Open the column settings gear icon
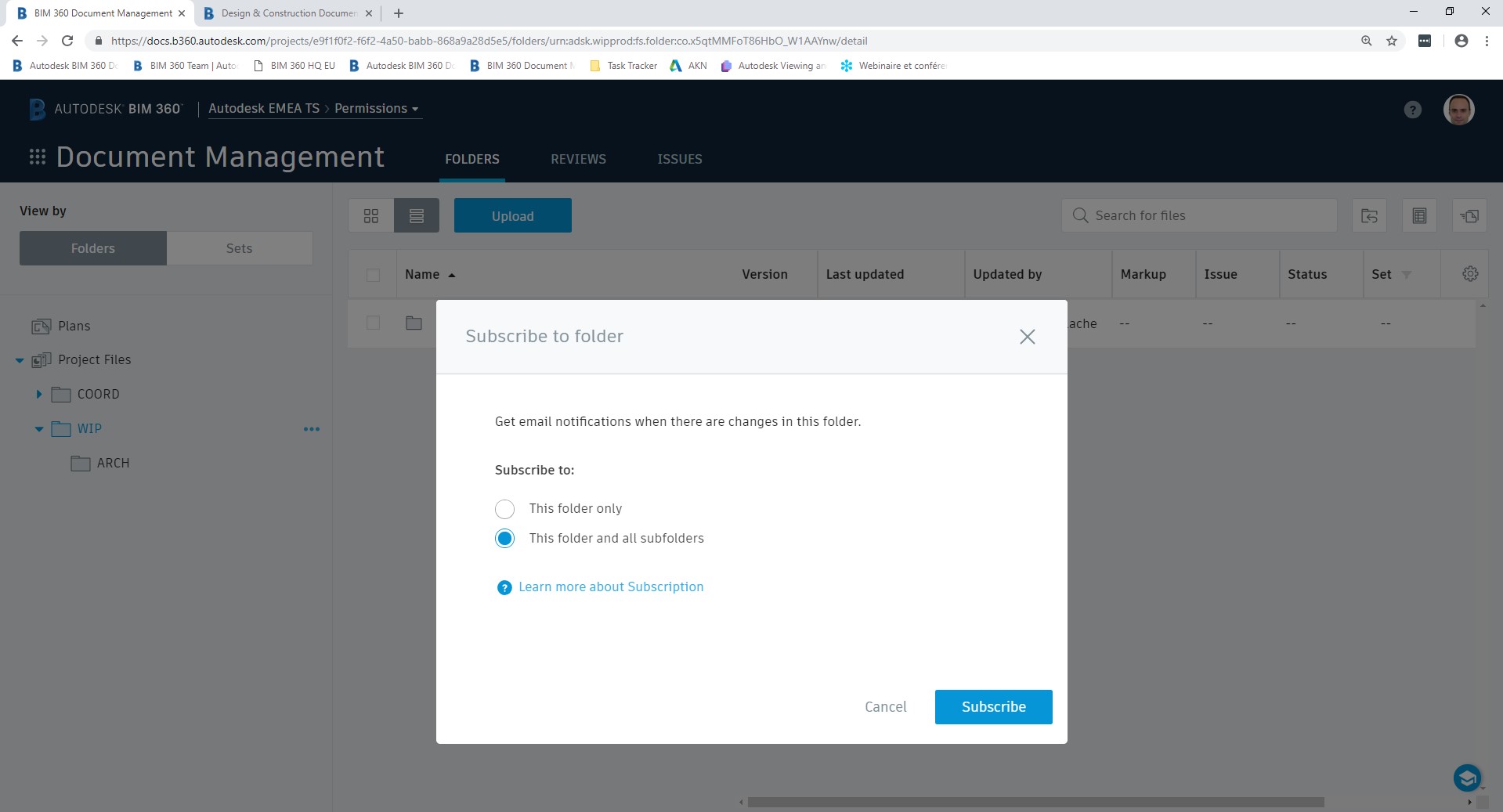 coord(1469,274)
